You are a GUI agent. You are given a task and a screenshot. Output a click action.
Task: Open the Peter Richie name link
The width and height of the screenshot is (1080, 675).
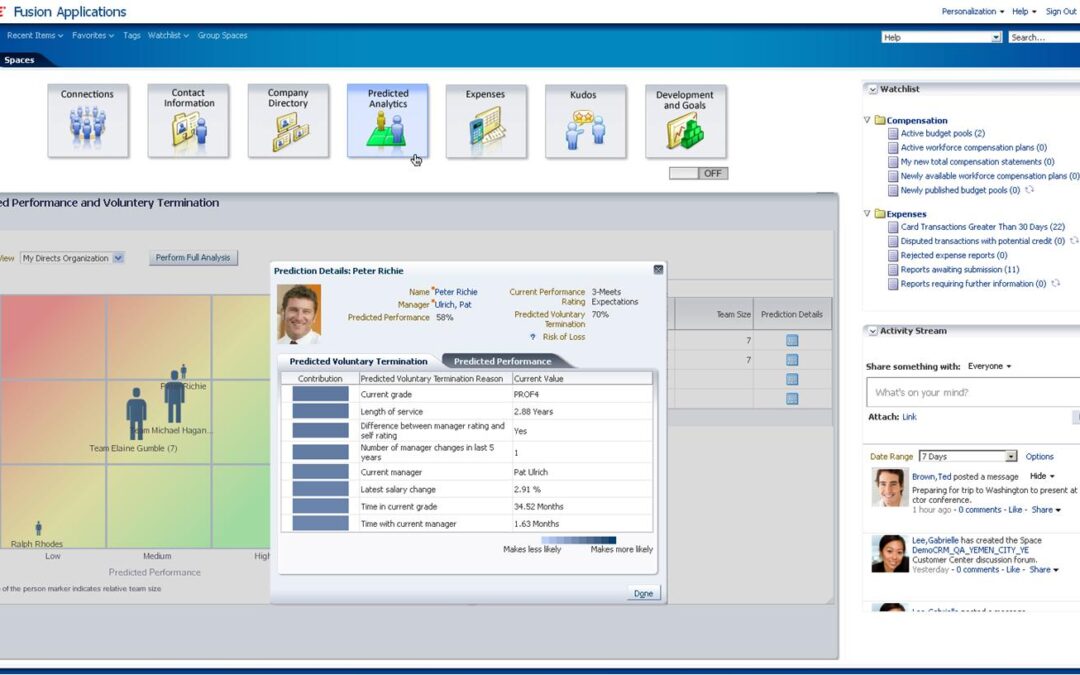[456, 292]
